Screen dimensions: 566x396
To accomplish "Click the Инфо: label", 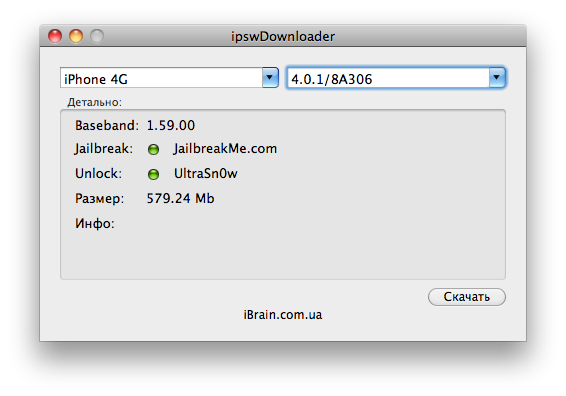I will (x=95, y=224).
